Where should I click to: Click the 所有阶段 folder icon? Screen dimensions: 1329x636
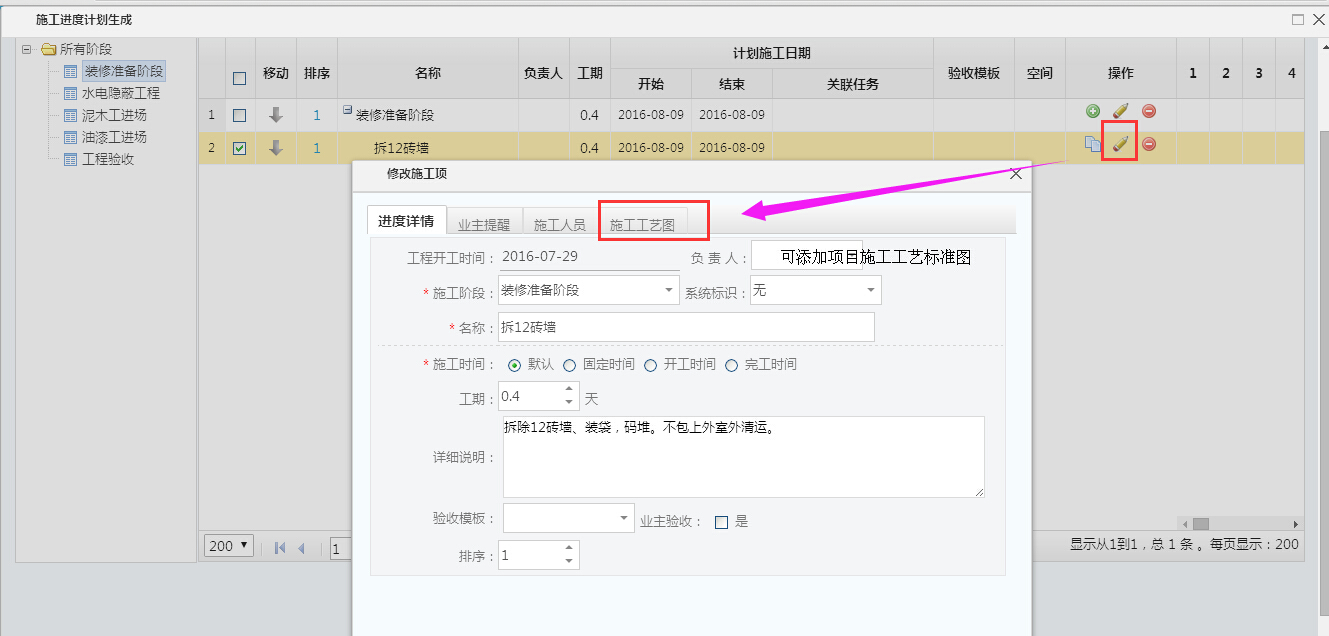point(49,48)
